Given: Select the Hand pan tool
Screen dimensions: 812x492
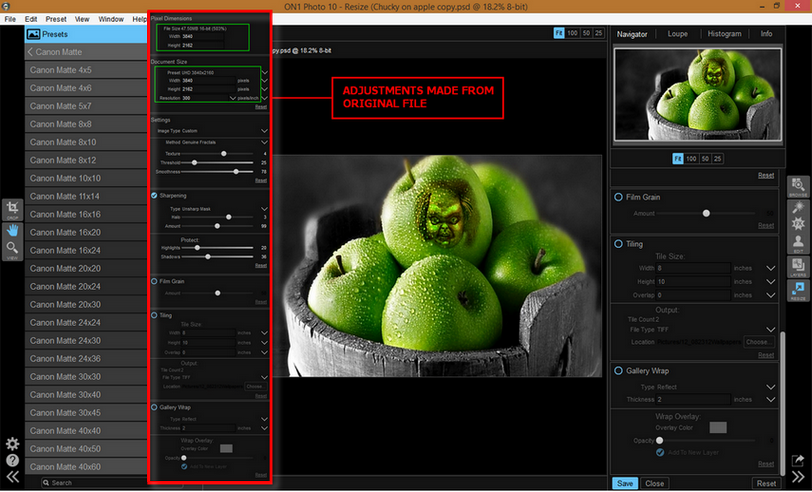Looking at the screenshot, I should click(12, 229).
